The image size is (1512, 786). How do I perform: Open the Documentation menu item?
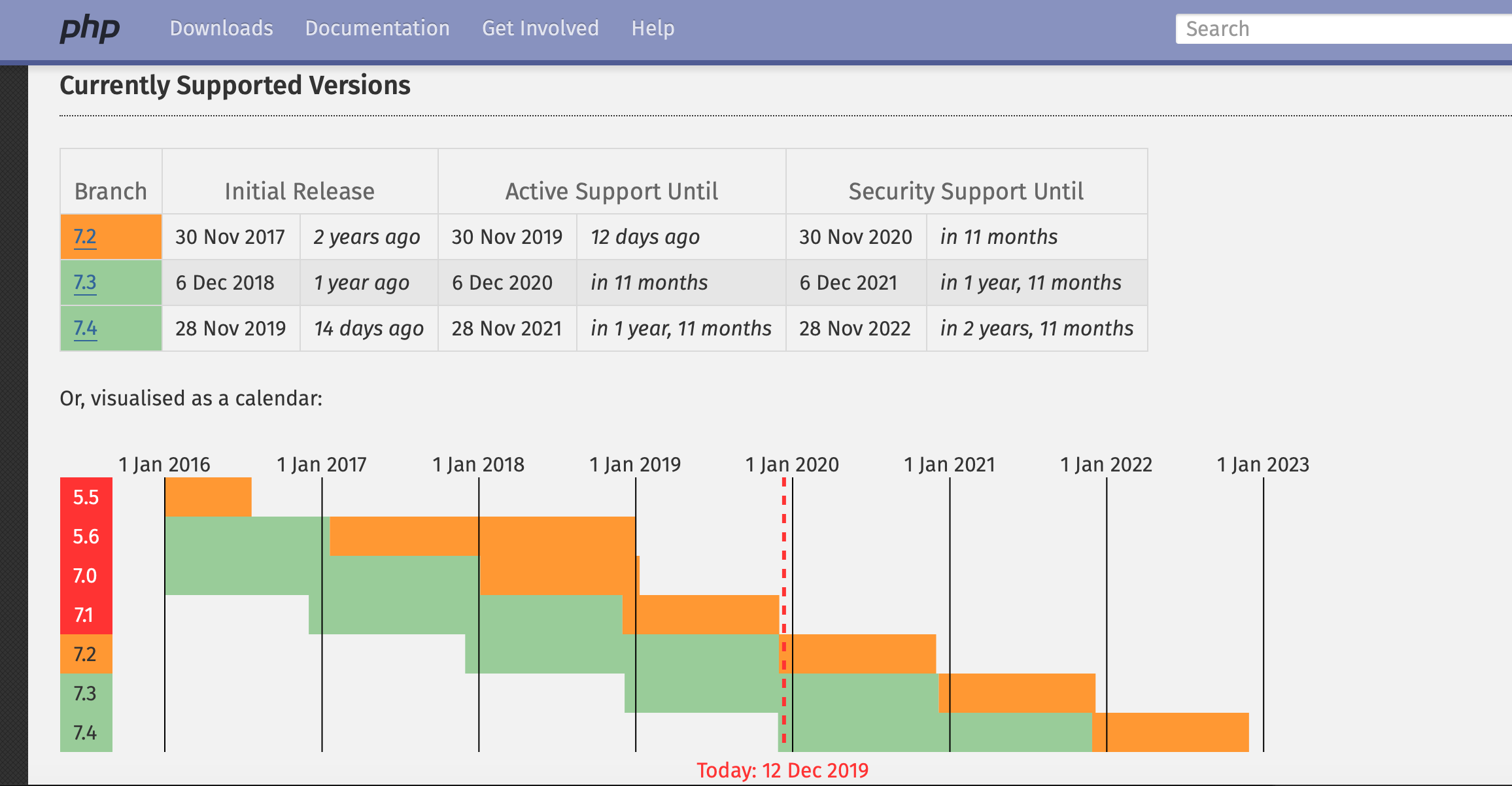click(x=377, y=28)
